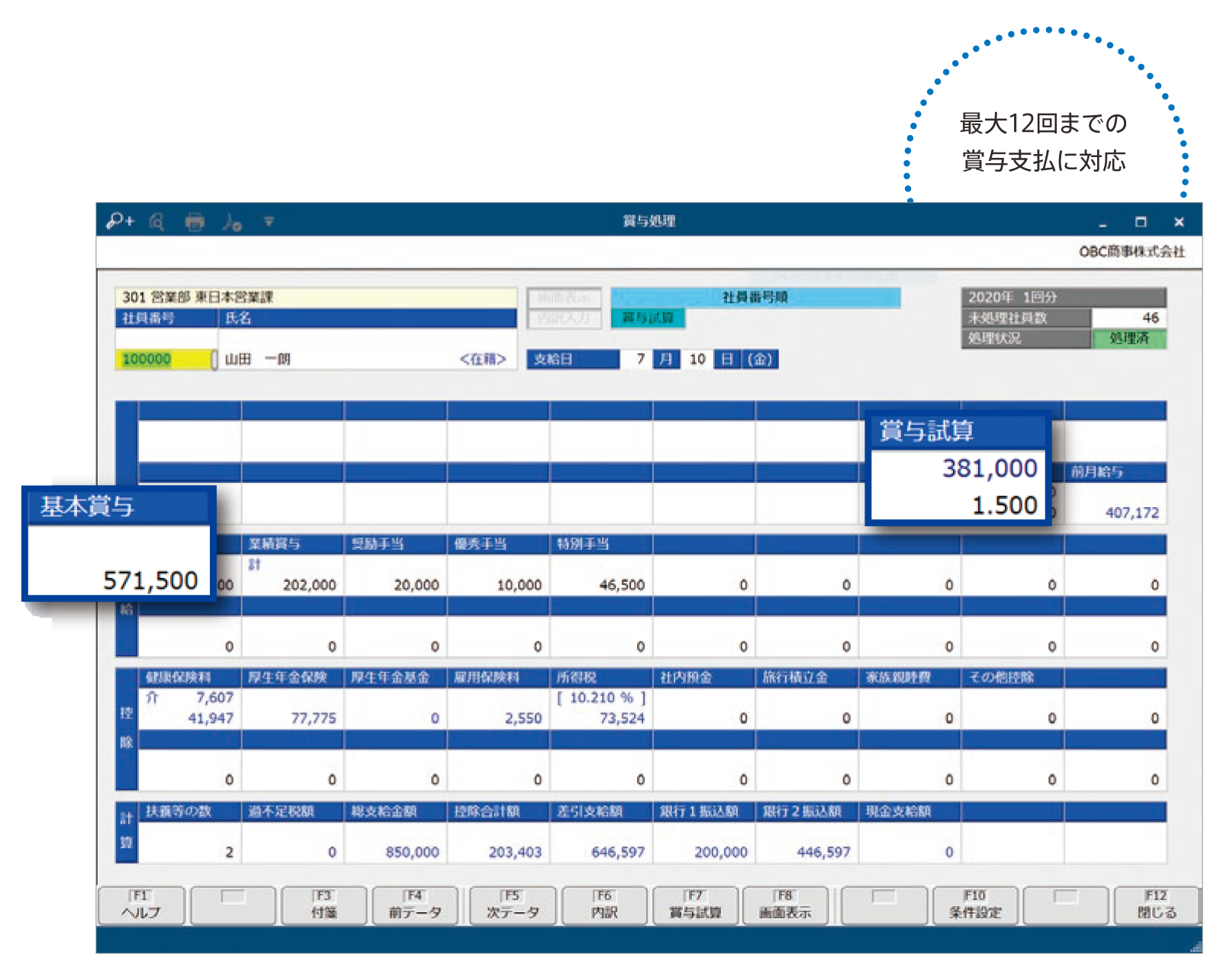Viewport: 1223px width, 980px height.
Task: Click the greyed 画面表示 button at top
Action: click(x=564, y=297)
